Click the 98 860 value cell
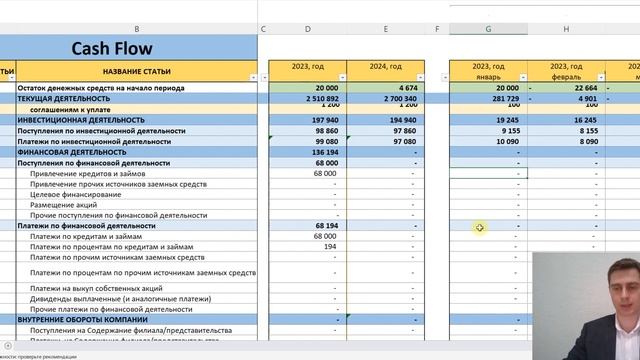This screenshot has height=360, width=640. [308, 131]
